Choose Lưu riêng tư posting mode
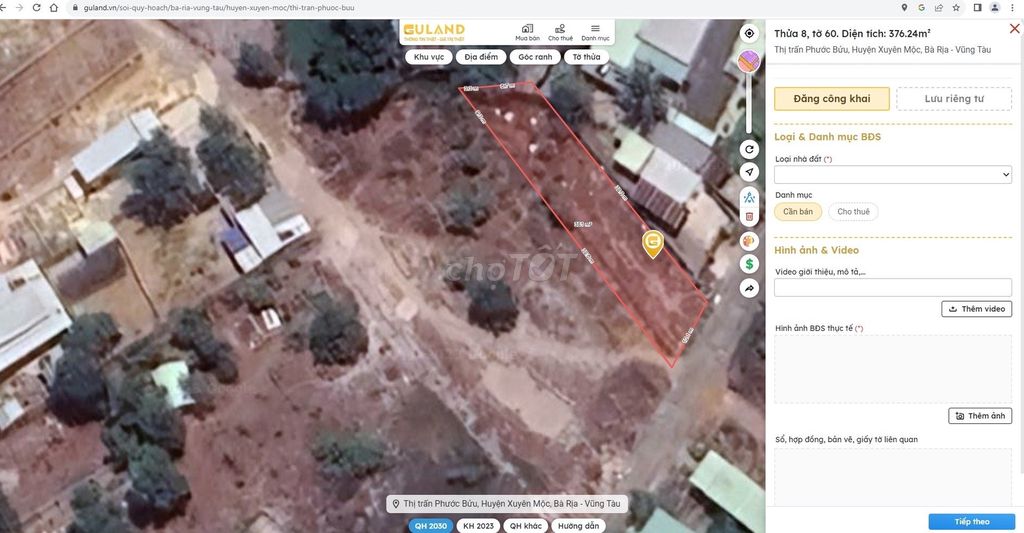This screenshot has height=533, width=1024. click(x=953, y=99)
